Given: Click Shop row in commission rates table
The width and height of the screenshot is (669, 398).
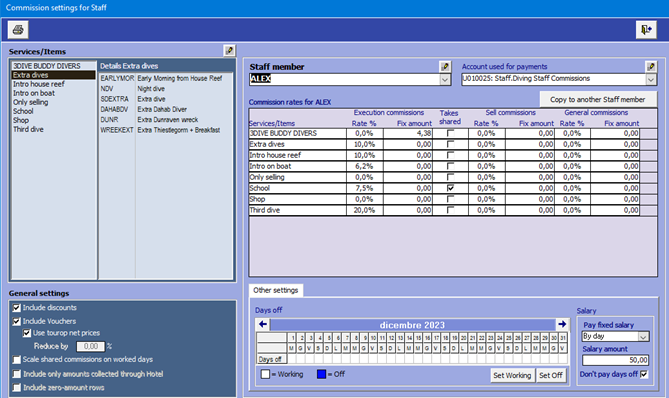Looking at the screenshot, I should [444, 199].
